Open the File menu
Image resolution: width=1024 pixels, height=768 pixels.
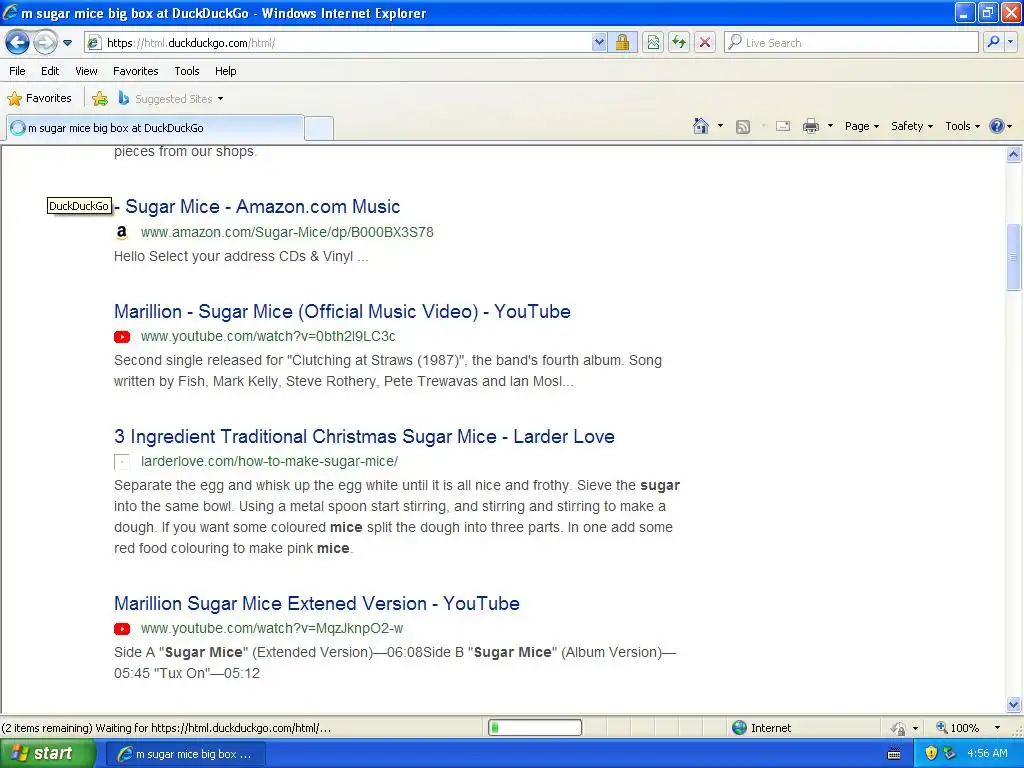tap(18, 71)
